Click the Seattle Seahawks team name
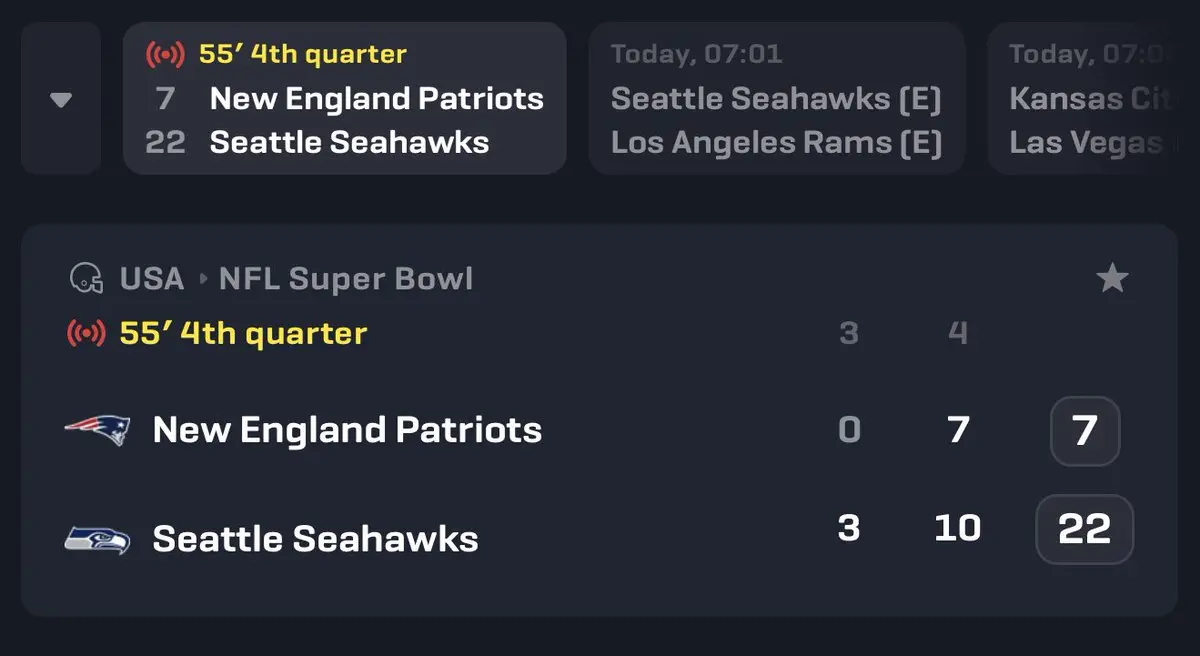The height and width of the screenshot is (656, 1200). [315, 540]
